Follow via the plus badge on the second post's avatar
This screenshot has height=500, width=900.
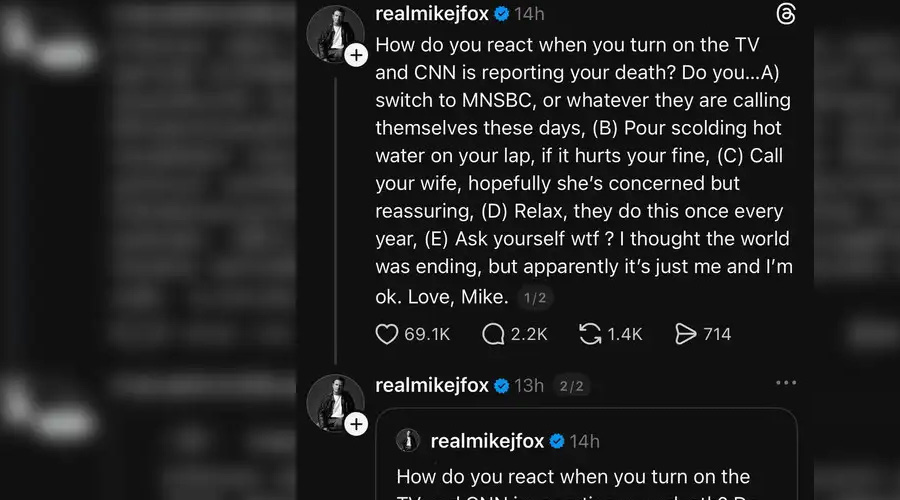tap(356, 425)
